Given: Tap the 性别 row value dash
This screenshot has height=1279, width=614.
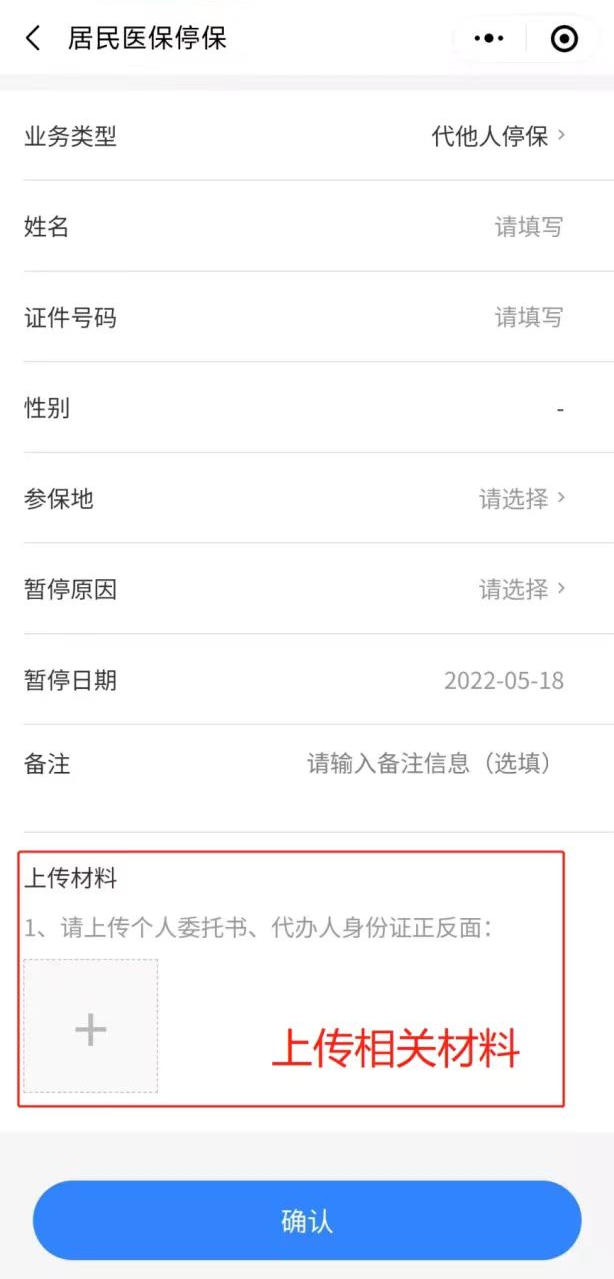Looking at the screenshot, I should [x=561, y=409].
